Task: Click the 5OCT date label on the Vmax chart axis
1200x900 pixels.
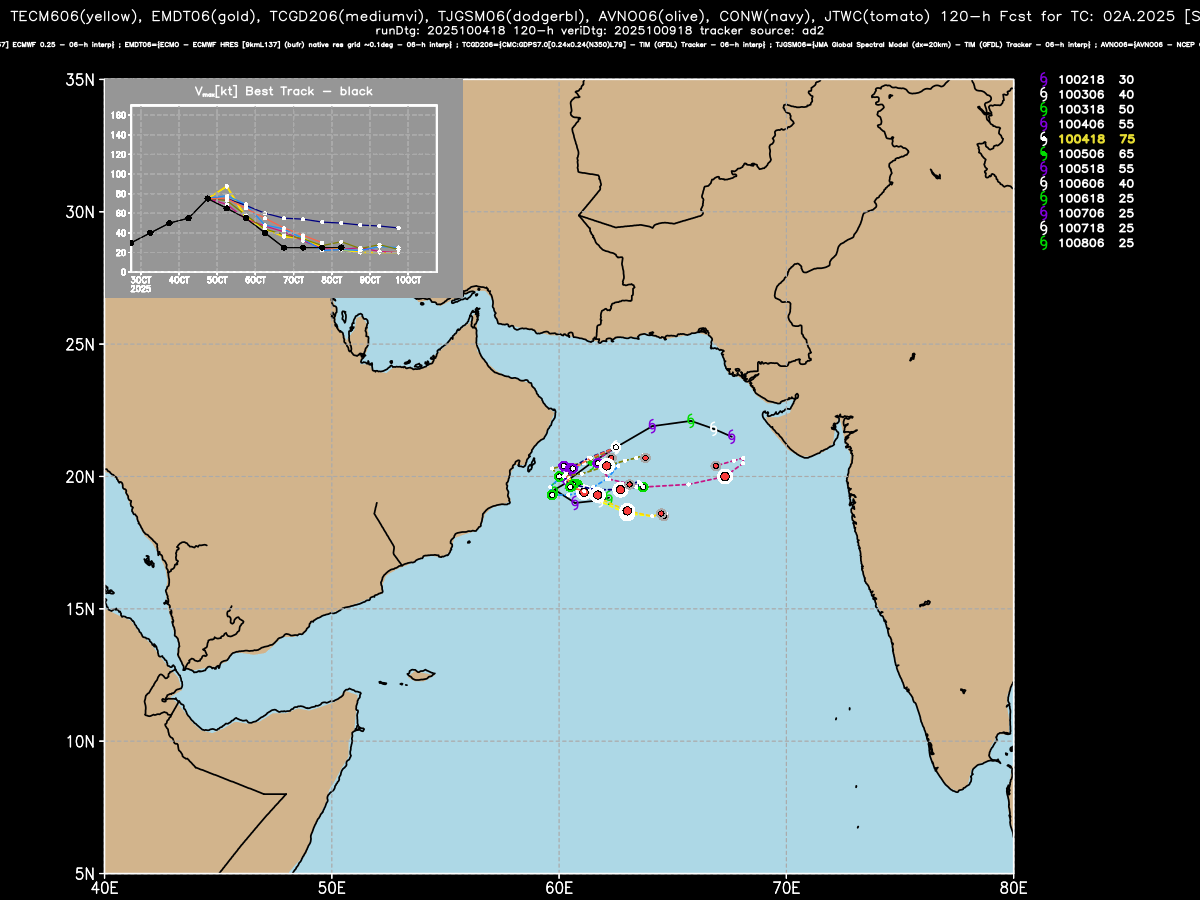Action: pos(217,280)
